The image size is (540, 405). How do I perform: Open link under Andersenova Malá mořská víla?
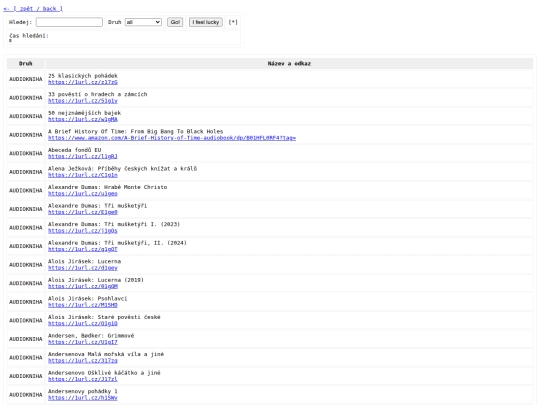pyautogui.click(x=83, y=361)
